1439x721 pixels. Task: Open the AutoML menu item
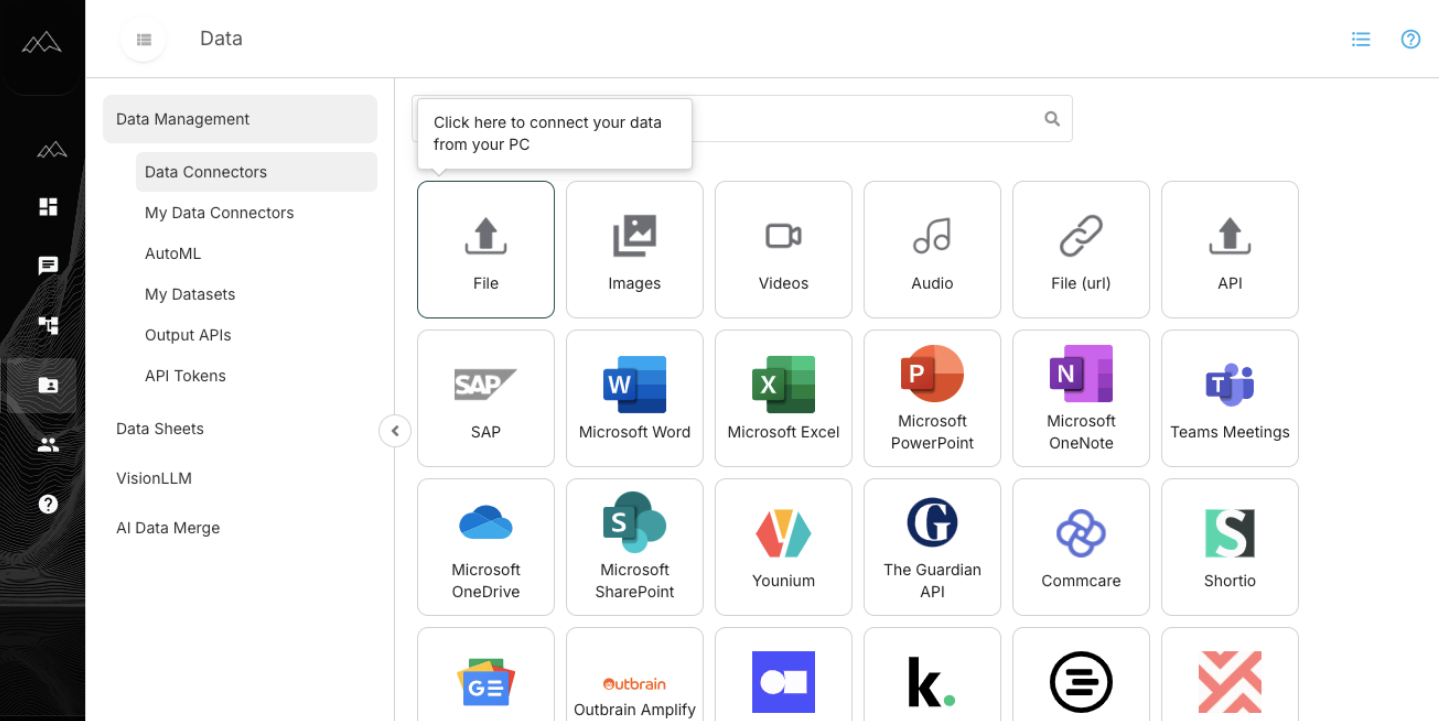pos(173,254)
